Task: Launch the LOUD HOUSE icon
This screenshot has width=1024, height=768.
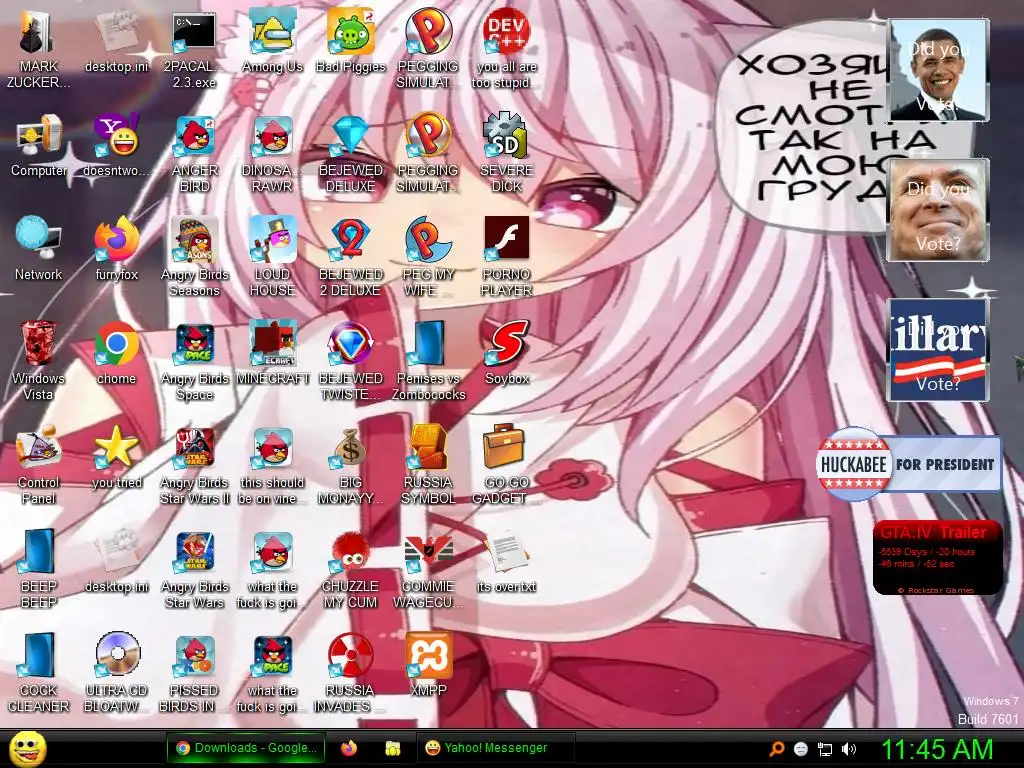Action: 272,257
